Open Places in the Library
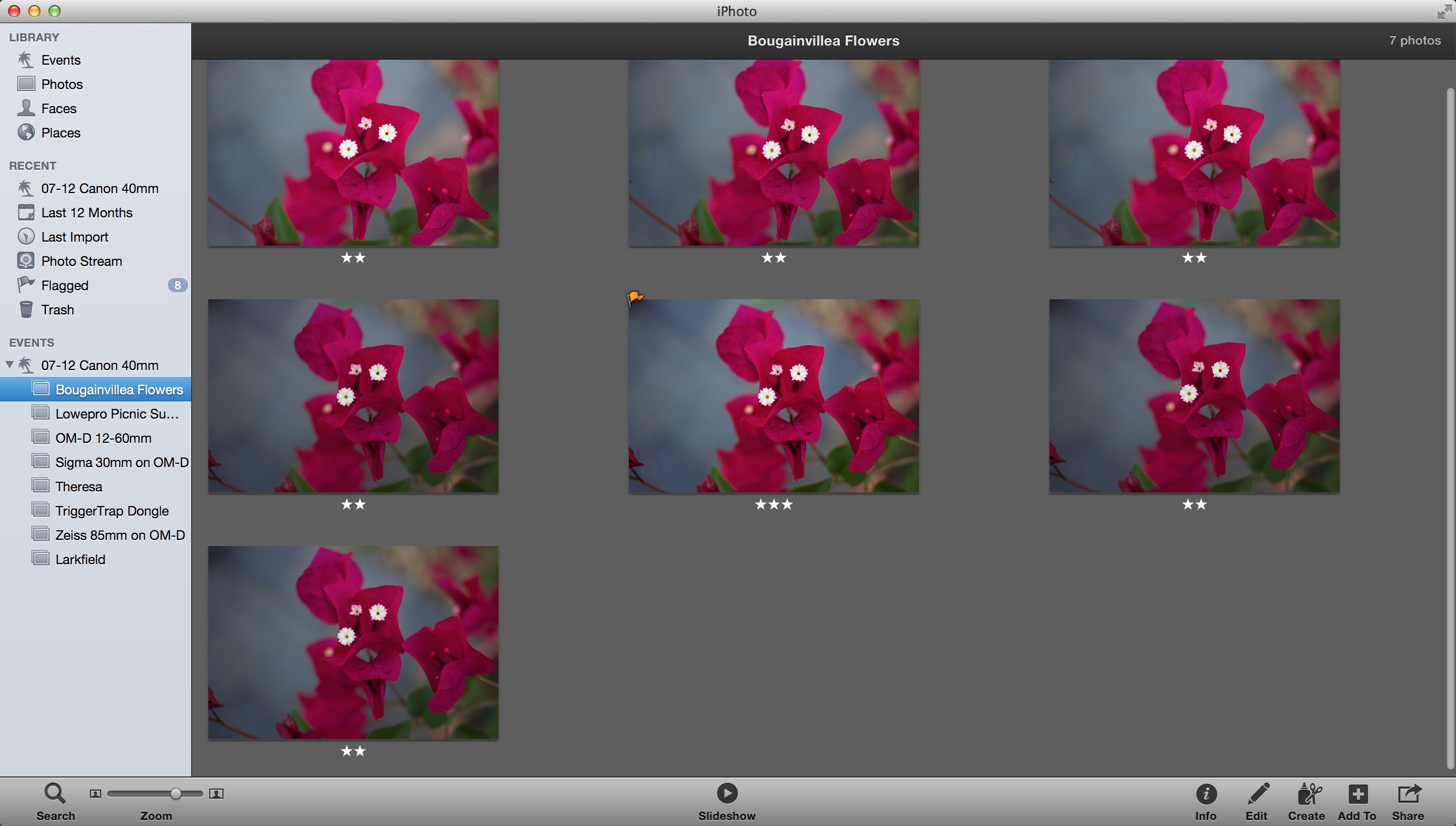Viewport: 1456px width, 826px height. click(61, 133)
